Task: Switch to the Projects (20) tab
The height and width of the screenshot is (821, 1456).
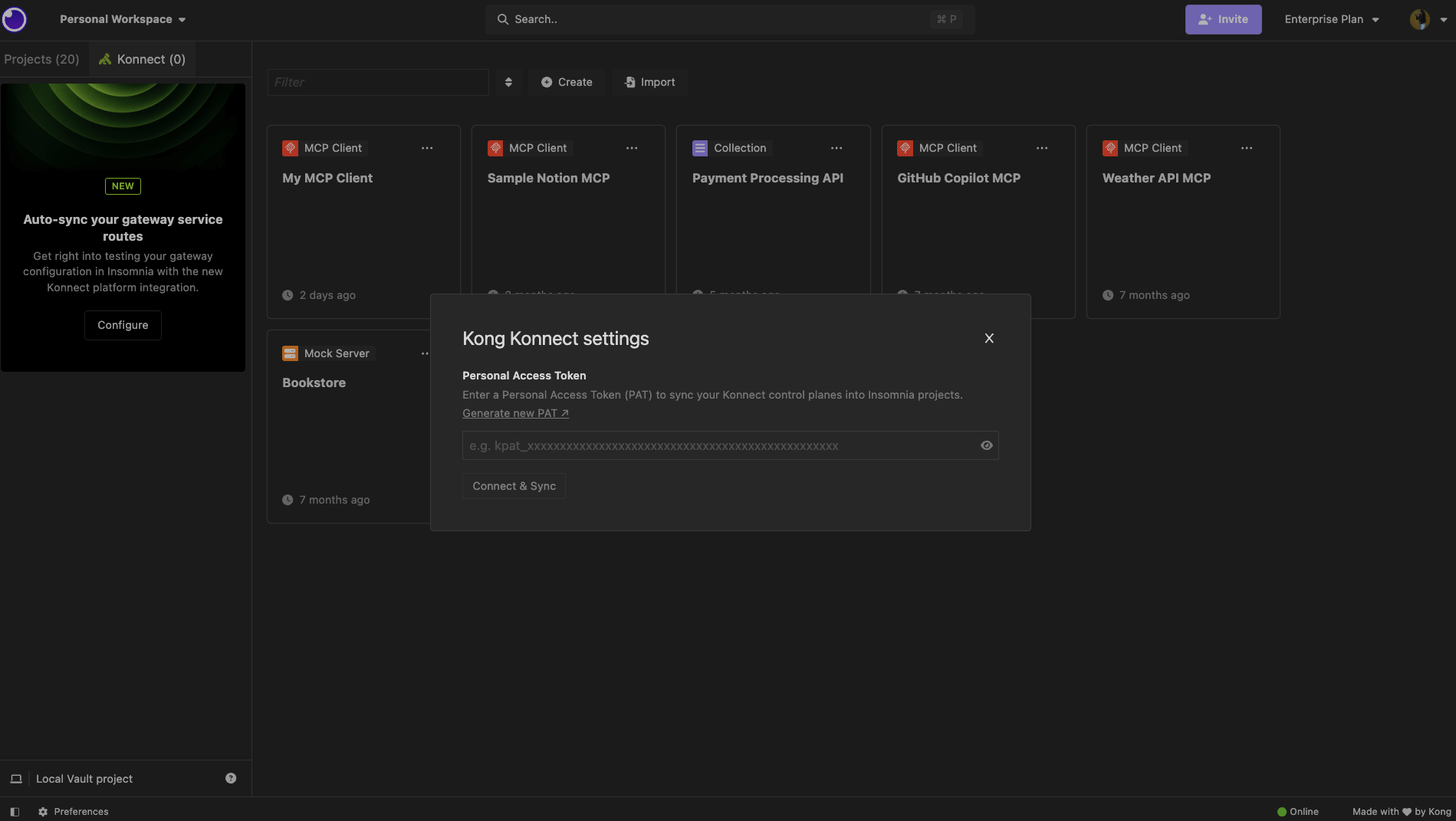Action: click(x=41, y=59)
